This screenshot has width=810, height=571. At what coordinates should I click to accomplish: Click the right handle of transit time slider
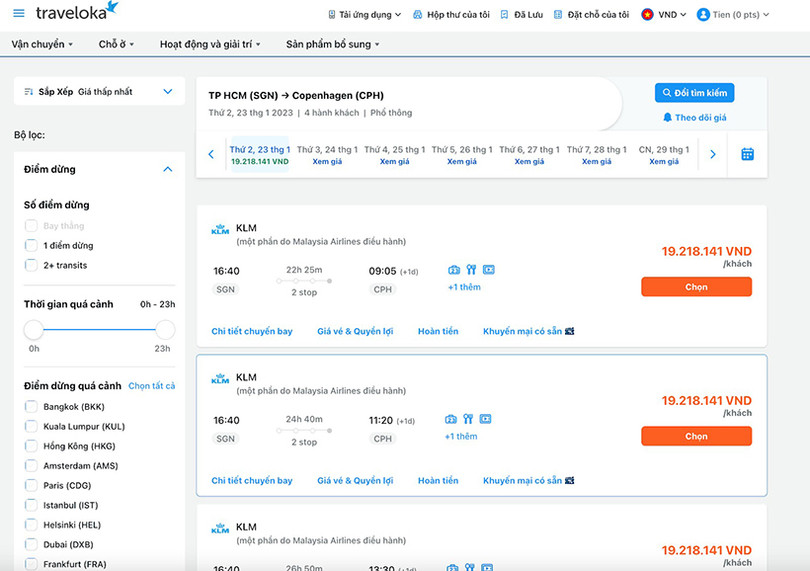pos(165,330)
